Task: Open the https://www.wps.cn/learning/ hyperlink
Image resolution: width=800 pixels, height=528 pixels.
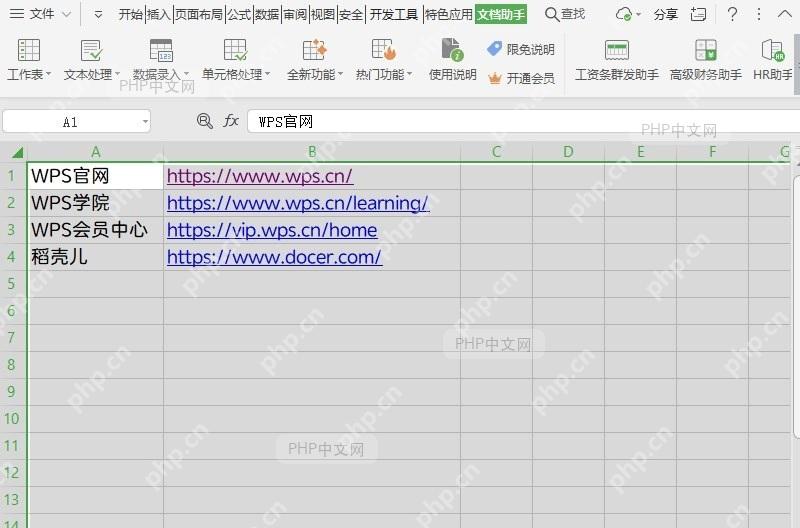Action: (x=298, y=204)
